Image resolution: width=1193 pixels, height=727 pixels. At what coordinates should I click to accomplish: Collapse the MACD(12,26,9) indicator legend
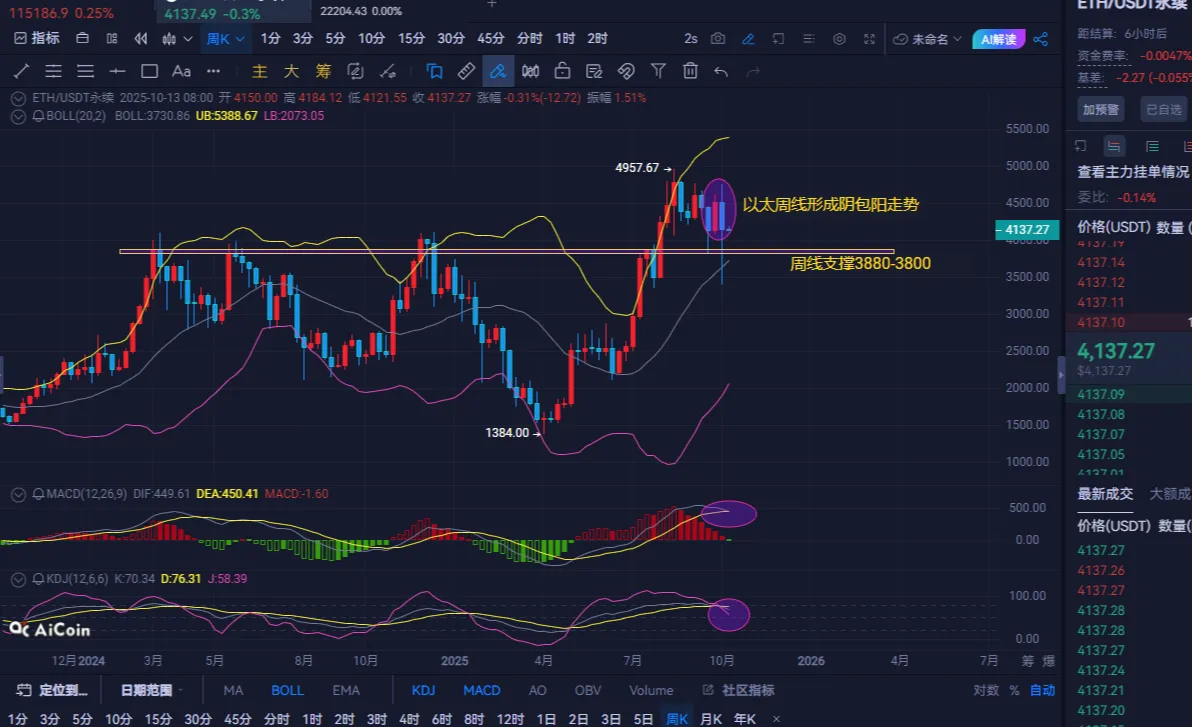click(18, 494)
